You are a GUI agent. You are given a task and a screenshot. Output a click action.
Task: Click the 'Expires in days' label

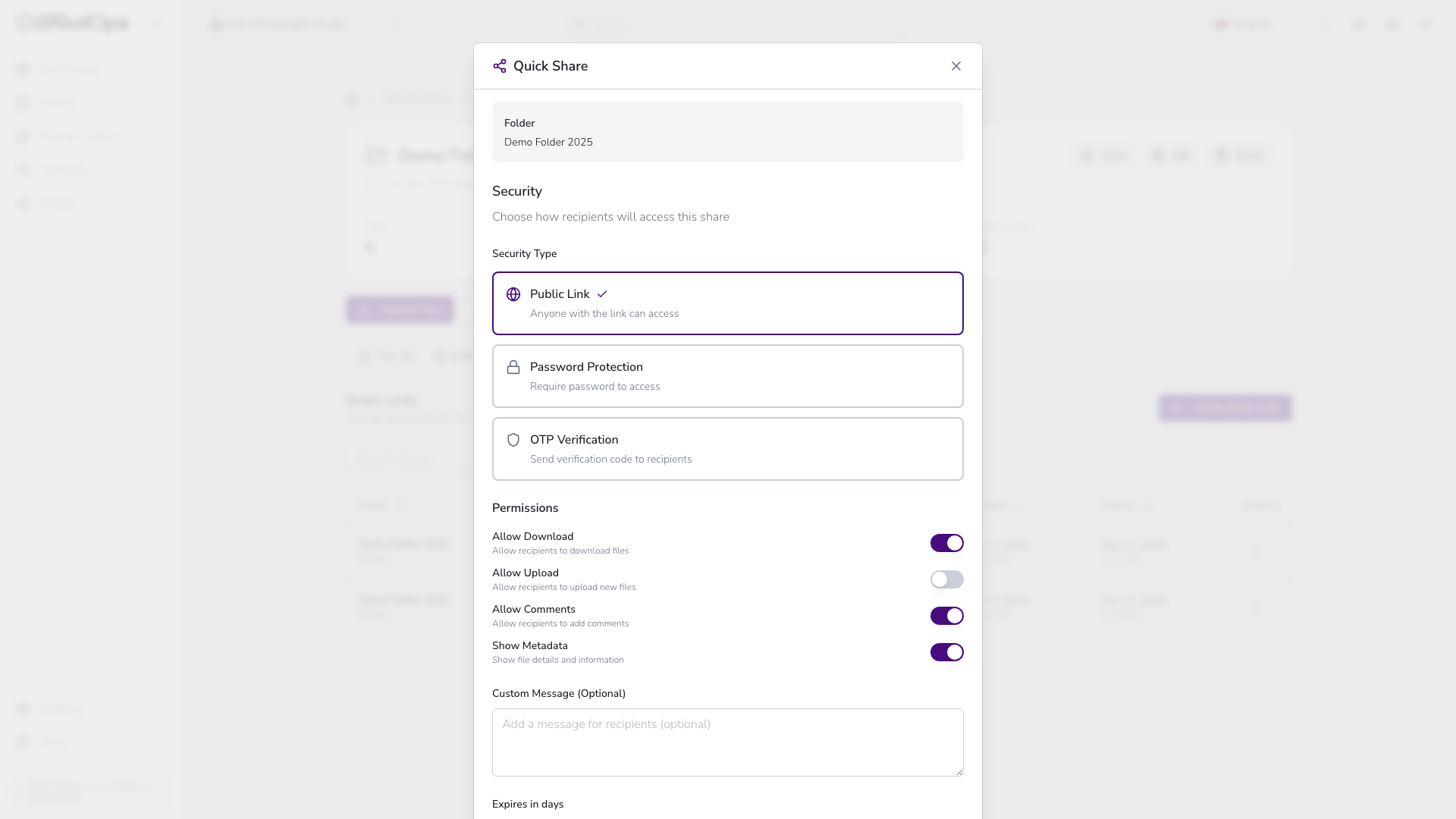(527, 804)
